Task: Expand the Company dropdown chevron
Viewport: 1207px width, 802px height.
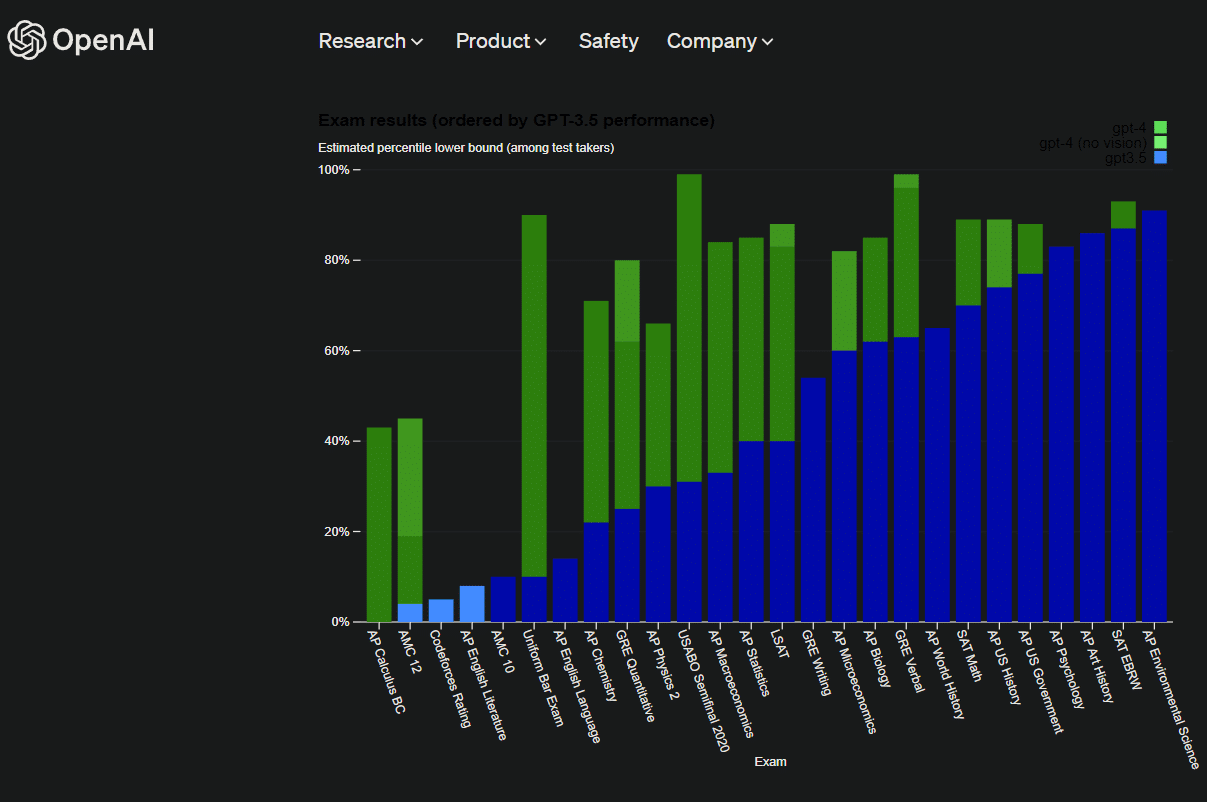Action: pos(768,42)
